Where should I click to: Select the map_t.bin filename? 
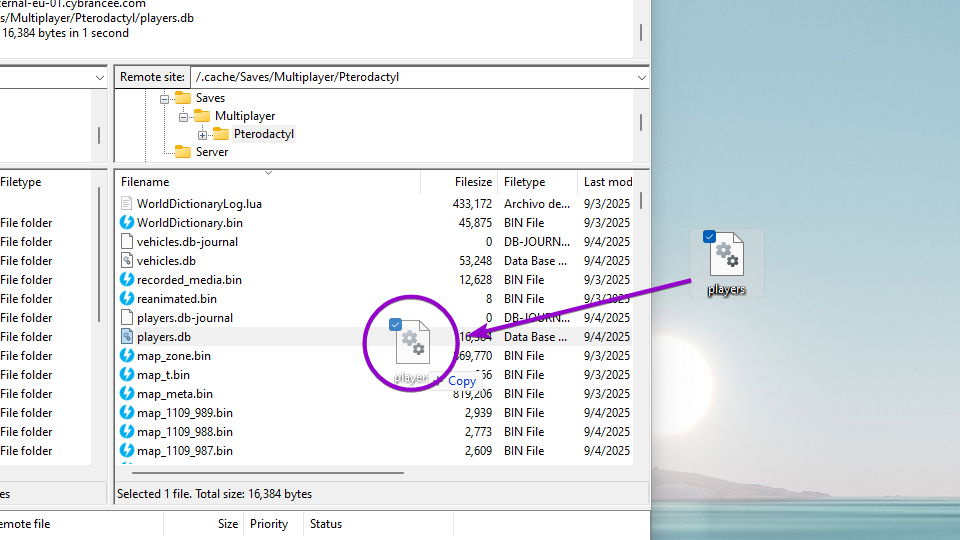[x=163, y=375]
